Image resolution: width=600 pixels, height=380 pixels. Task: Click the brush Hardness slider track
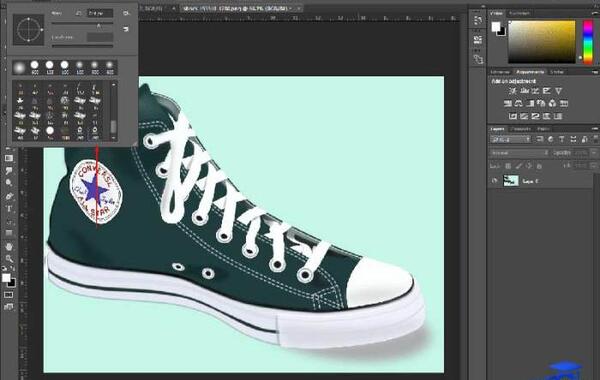tap(82, 46)
